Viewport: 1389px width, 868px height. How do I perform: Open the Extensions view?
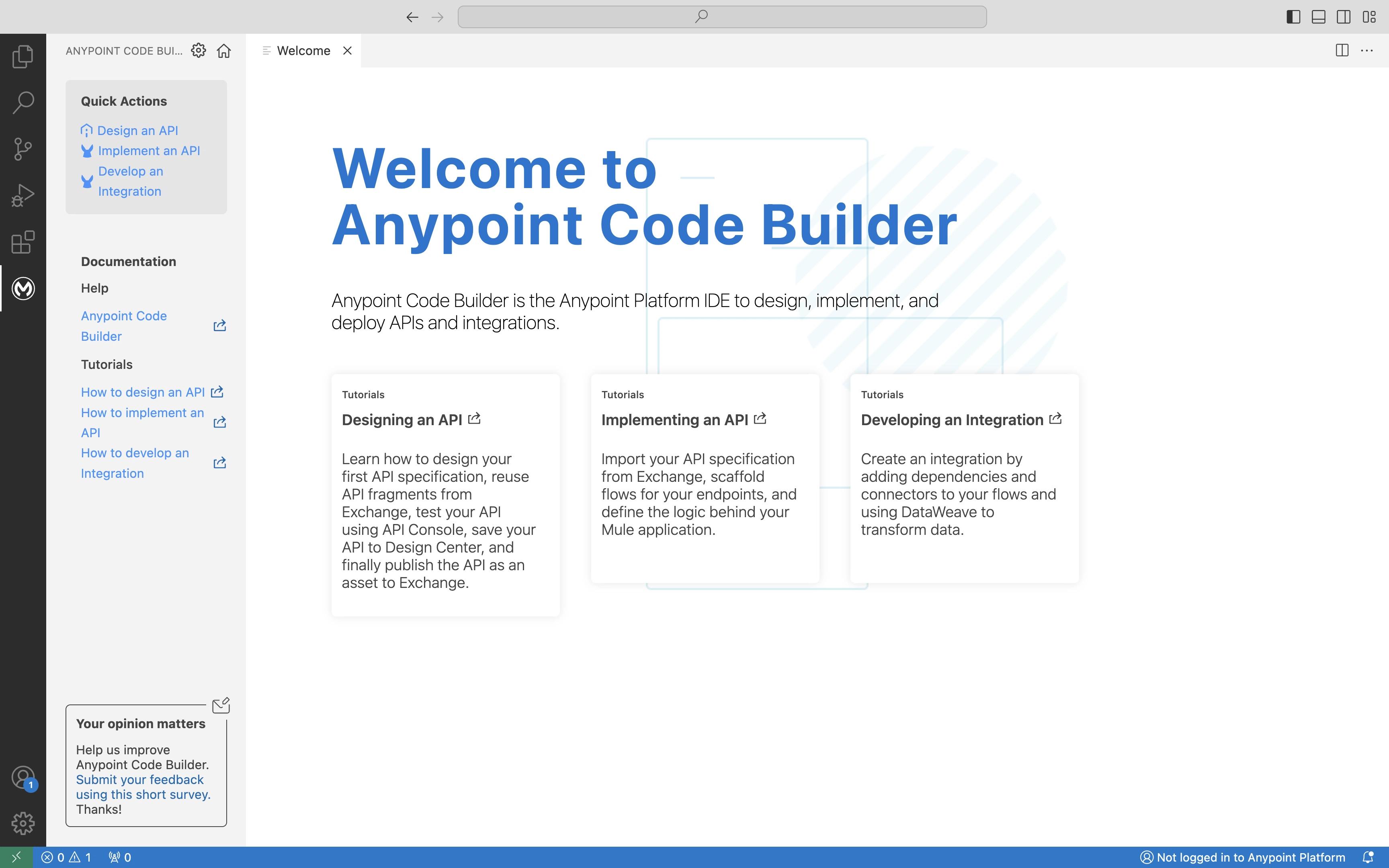pos(23,242)
